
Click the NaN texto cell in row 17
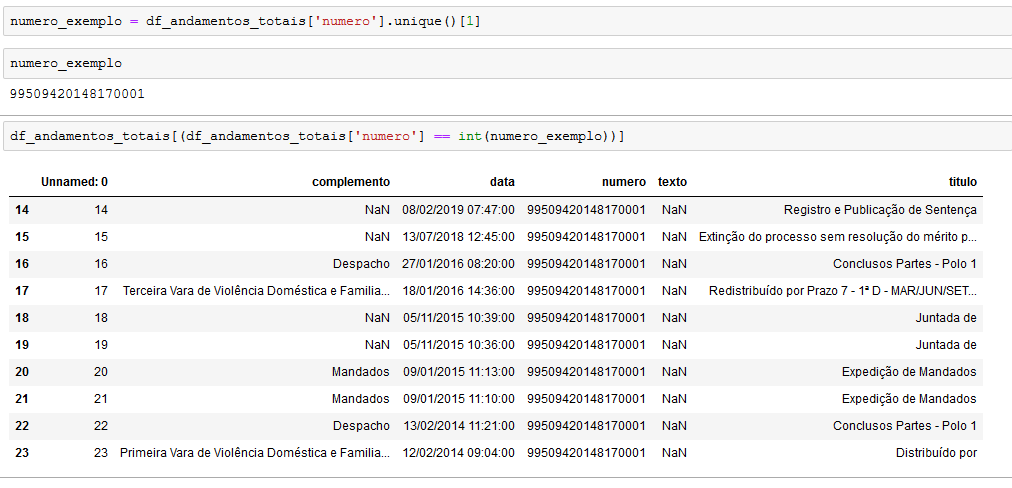click(674, 290)
